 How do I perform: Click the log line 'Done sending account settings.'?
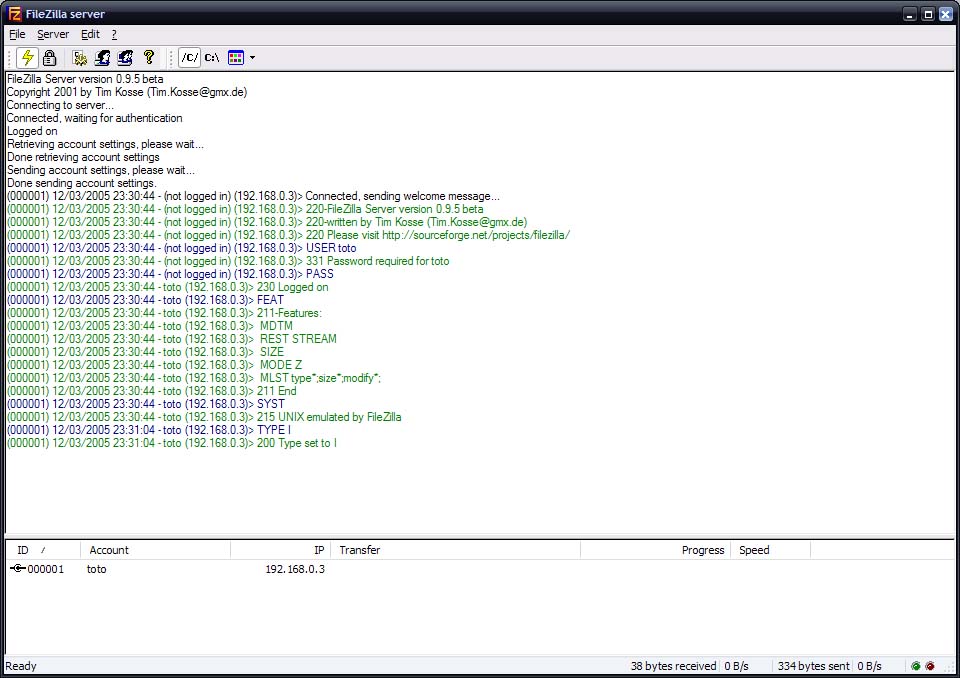tap(81, 183)
